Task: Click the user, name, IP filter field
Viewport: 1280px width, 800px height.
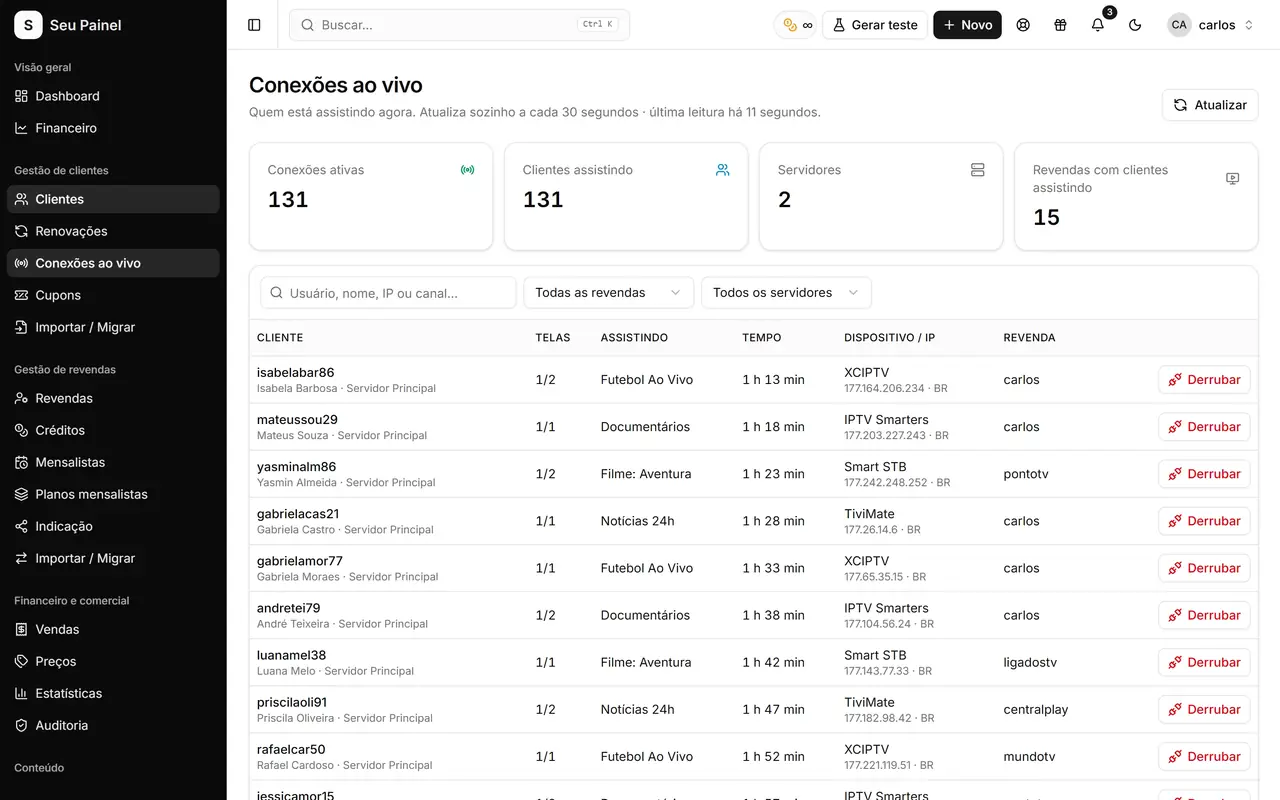Action: click(x=388, y=293)
